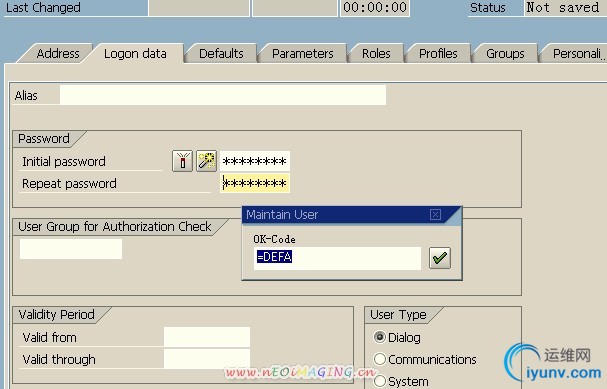The width and height of the screenshot is (607, 389).
Task: Focus the Repeat password field
Action: click(255, 183)
